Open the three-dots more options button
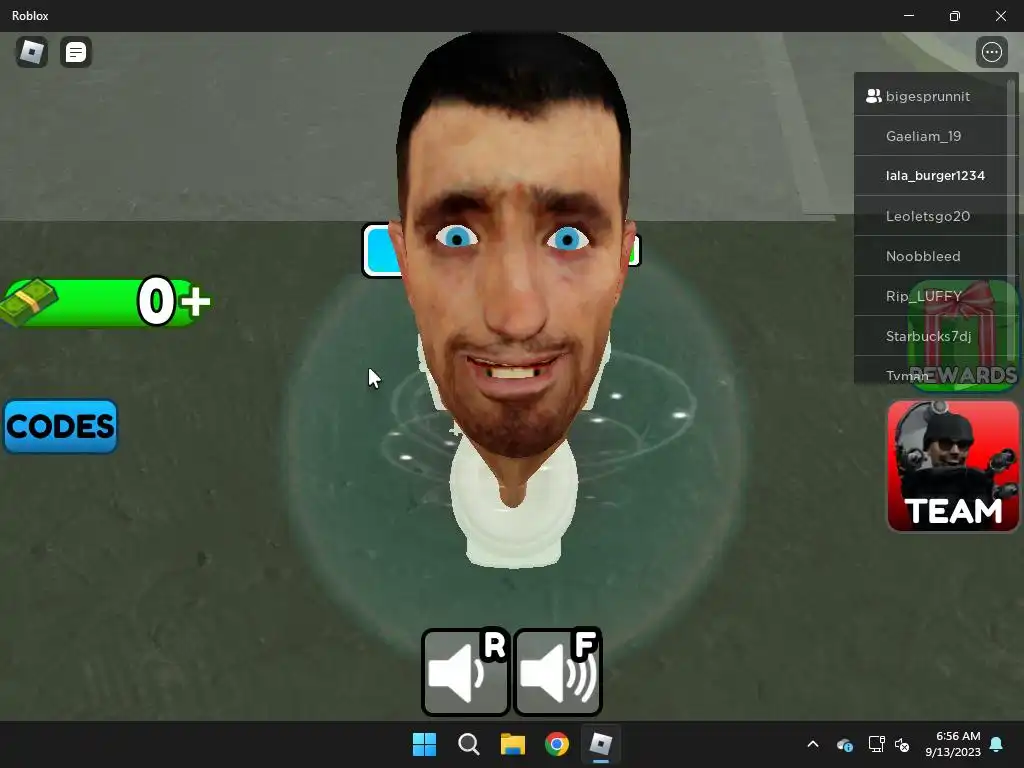This screenshot has width=1024, height=768. 991,52
